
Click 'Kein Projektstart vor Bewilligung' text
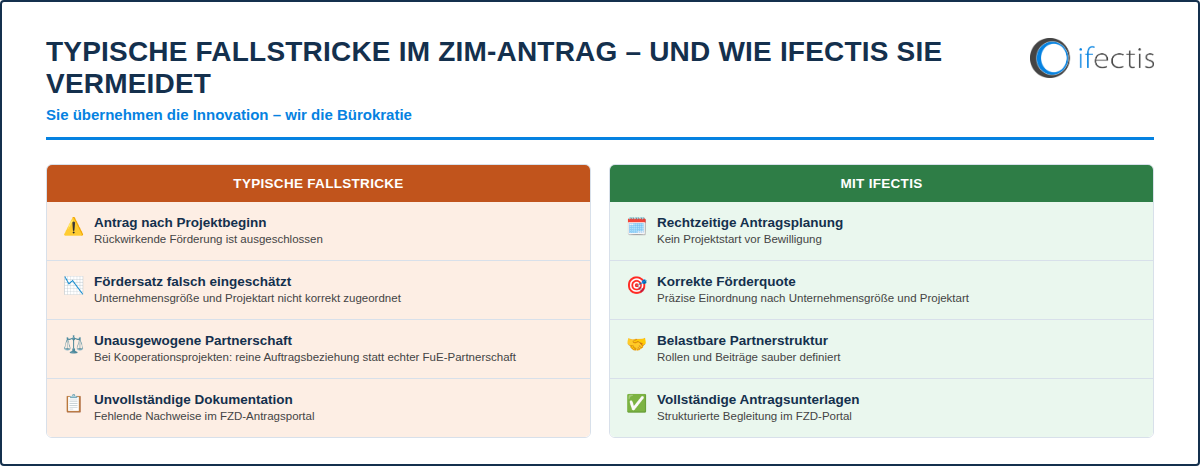[739, 239]
